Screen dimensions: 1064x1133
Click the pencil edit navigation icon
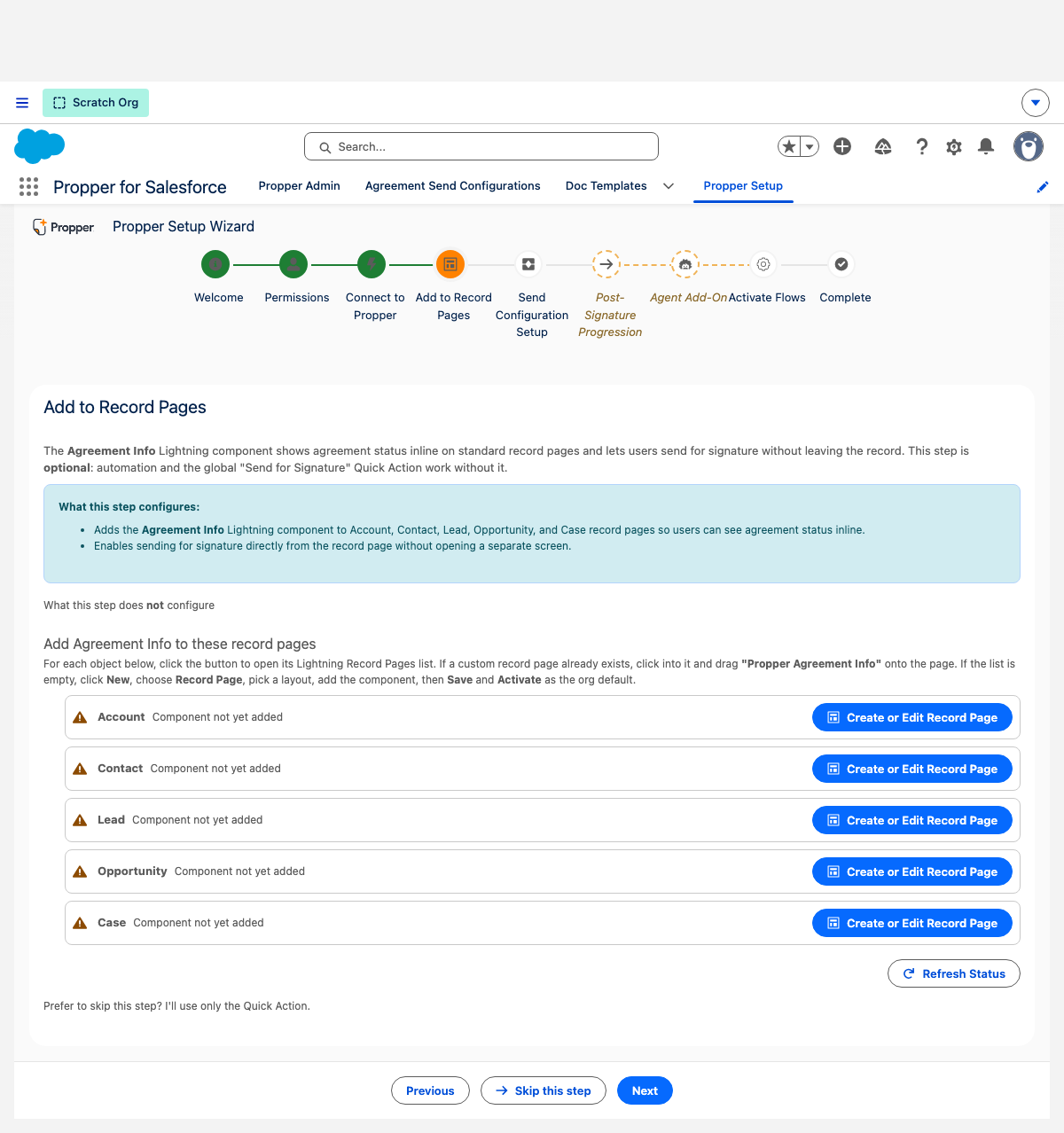[1043, 186]
